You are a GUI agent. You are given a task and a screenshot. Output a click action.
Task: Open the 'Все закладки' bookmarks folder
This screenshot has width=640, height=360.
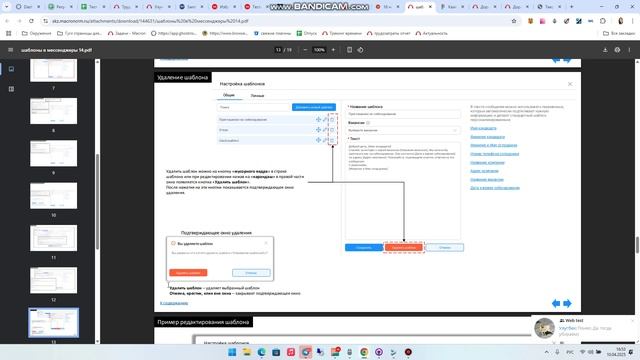pos(619,33)
